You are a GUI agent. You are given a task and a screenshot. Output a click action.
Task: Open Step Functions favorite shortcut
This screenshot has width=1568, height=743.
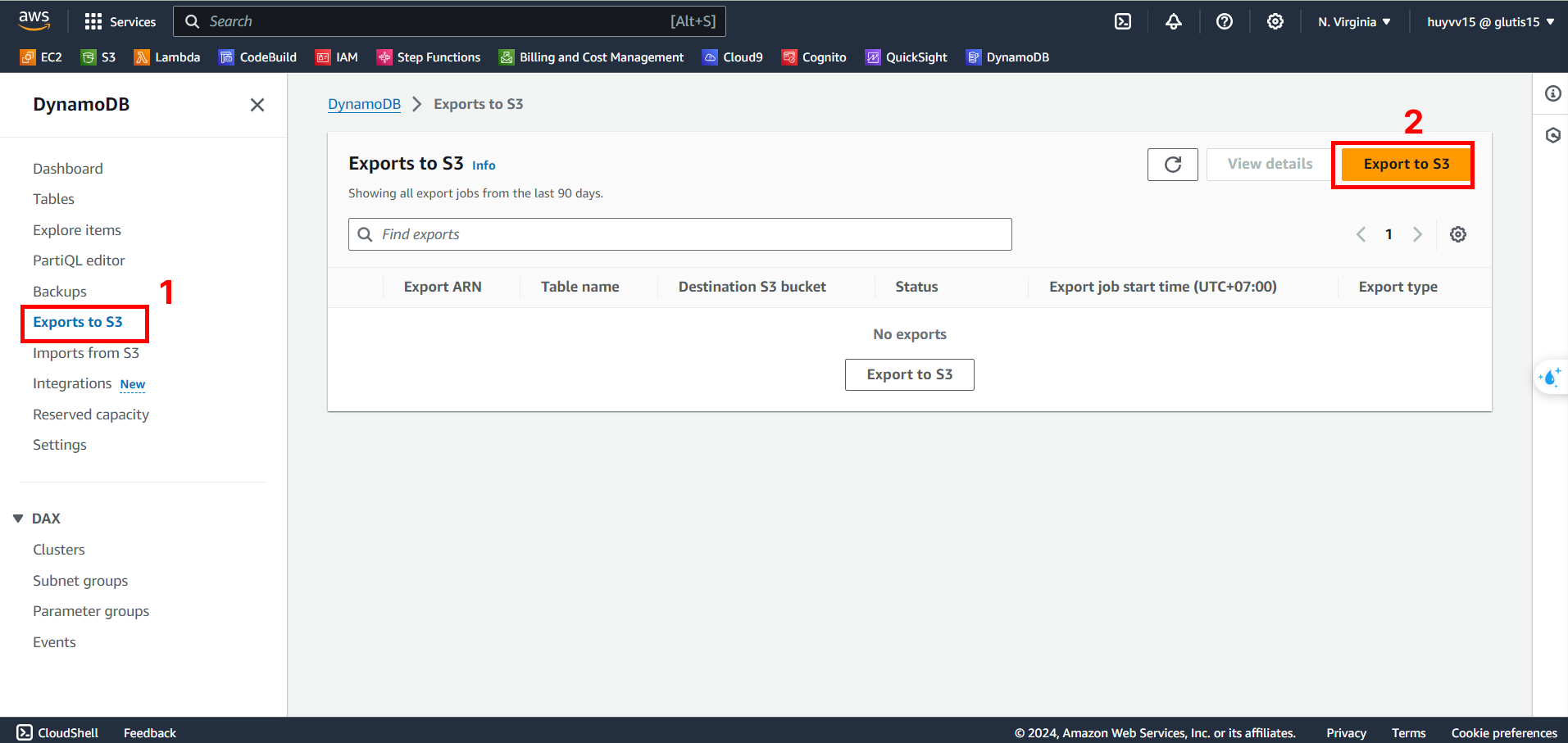click(429, 57)
